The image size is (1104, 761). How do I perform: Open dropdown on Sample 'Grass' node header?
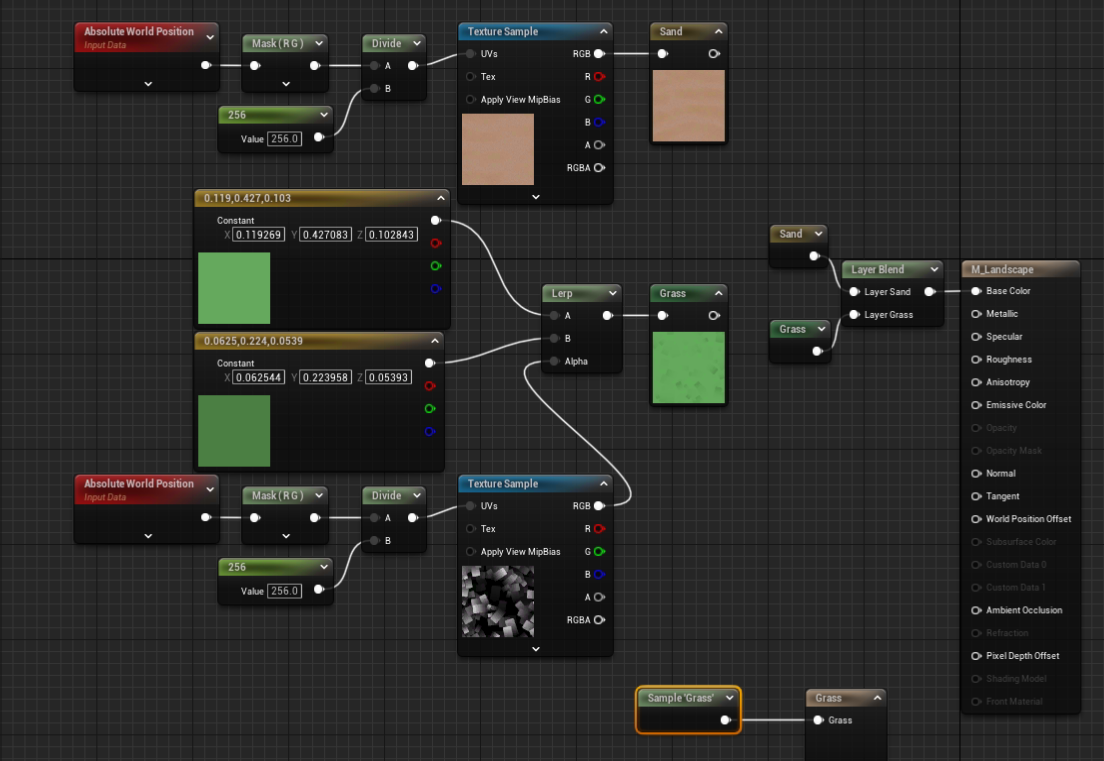tap(729, 698)
